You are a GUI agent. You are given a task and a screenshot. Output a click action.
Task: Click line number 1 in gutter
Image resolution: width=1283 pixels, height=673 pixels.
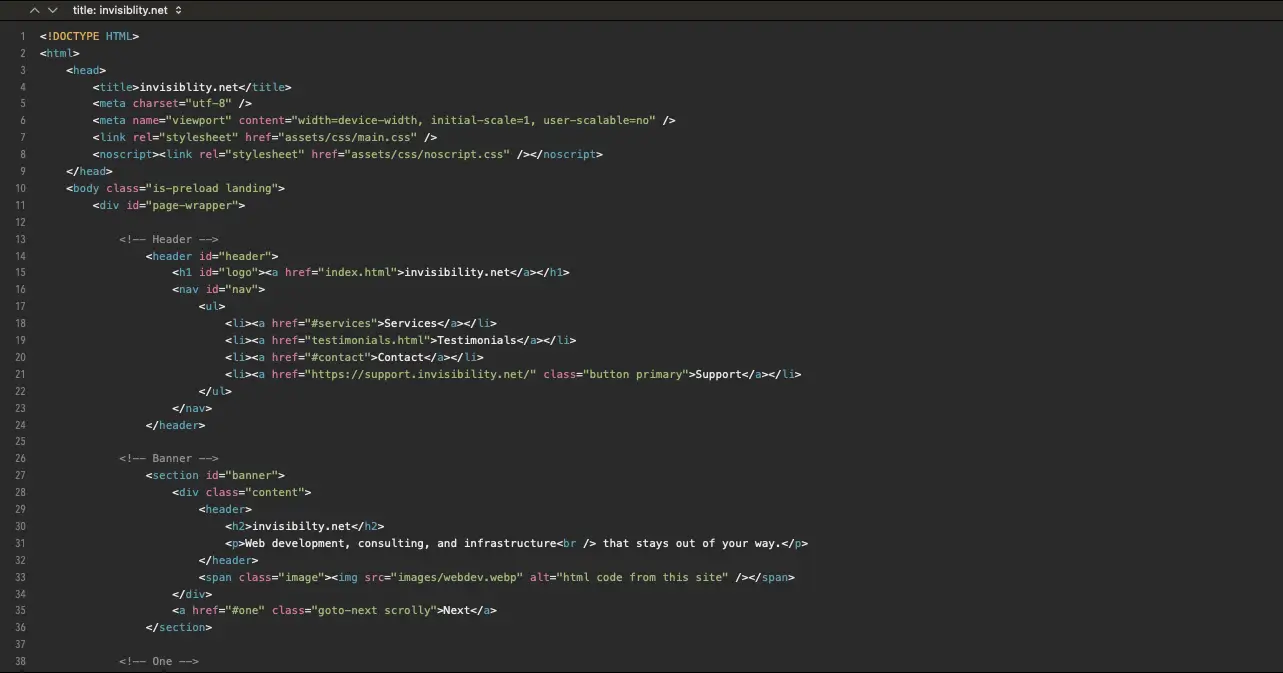[x=22, y=36]
